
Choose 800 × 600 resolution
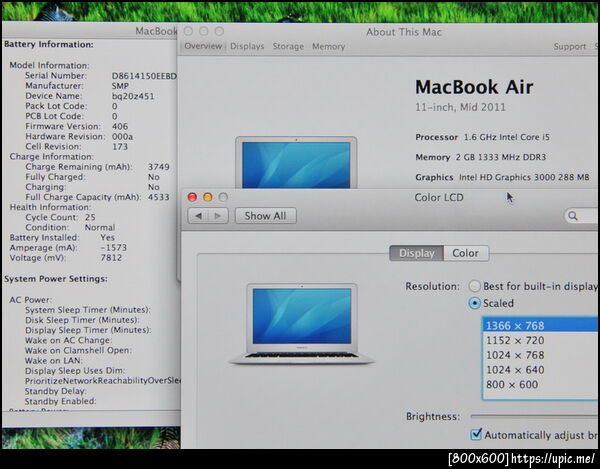pyautogui.click(x=540, y=384)
